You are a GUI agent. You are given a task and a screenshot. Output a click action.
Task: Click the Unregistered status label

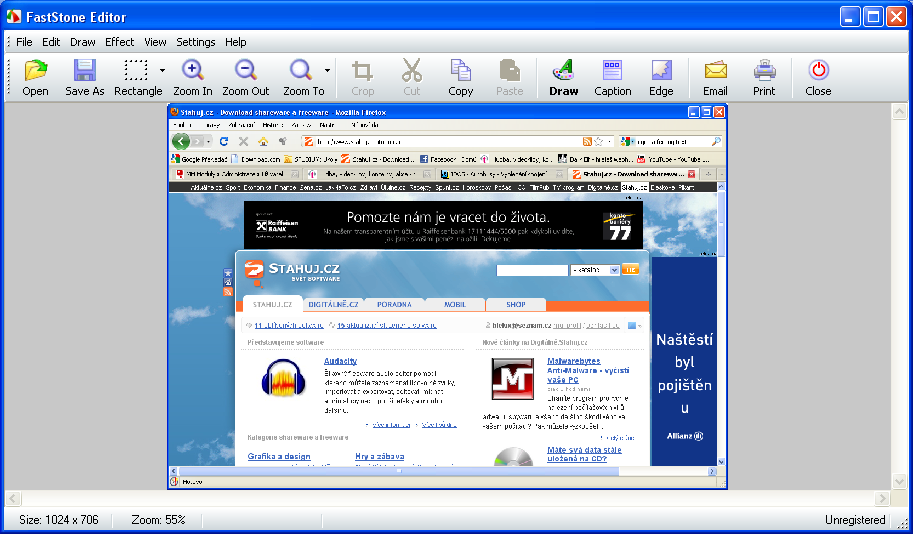tap(855, 519)
